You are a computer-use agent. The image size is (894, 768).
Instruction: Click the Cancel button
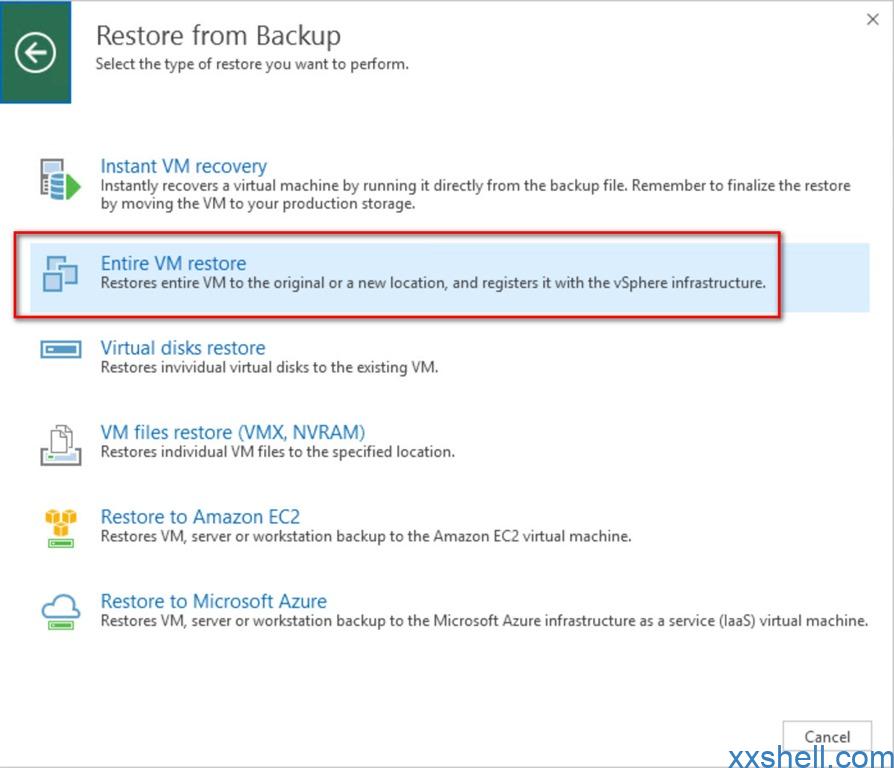(827, 737)
